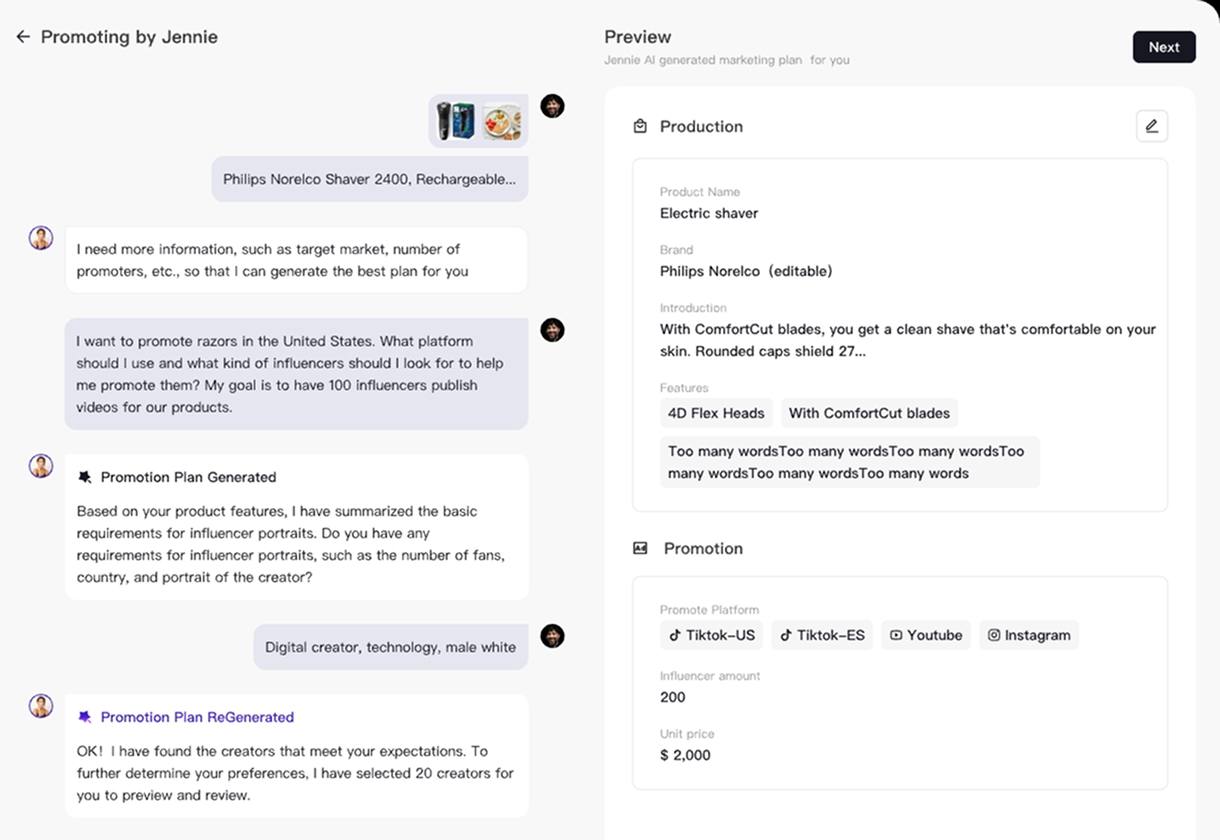This screenshot has height=840, width=1220.
Task: Click the Brand field label
Action: click(676, 250)
